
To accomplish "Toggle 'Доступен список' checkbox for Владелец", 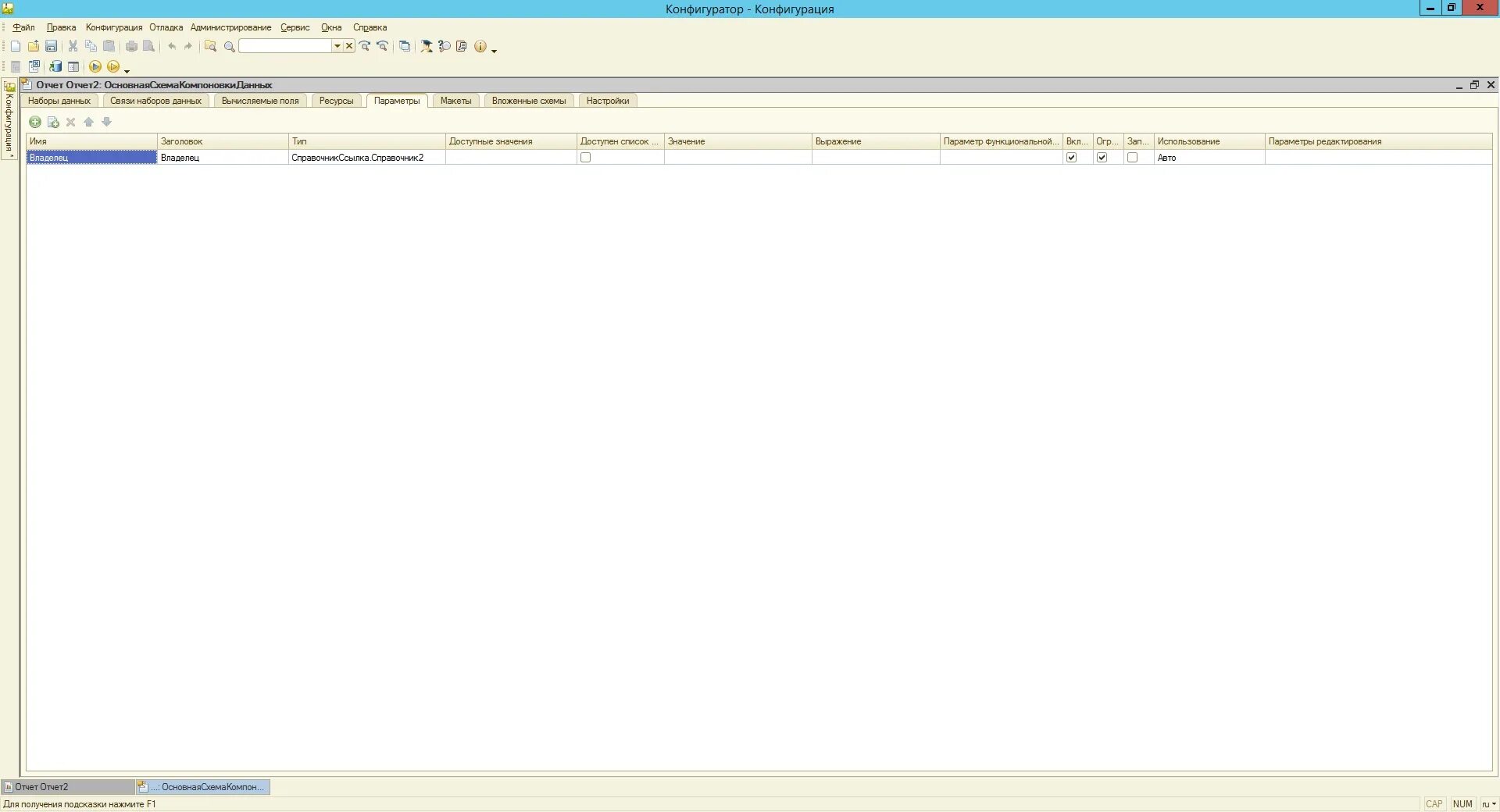I will pyautogui.click(x=585, y=158).
